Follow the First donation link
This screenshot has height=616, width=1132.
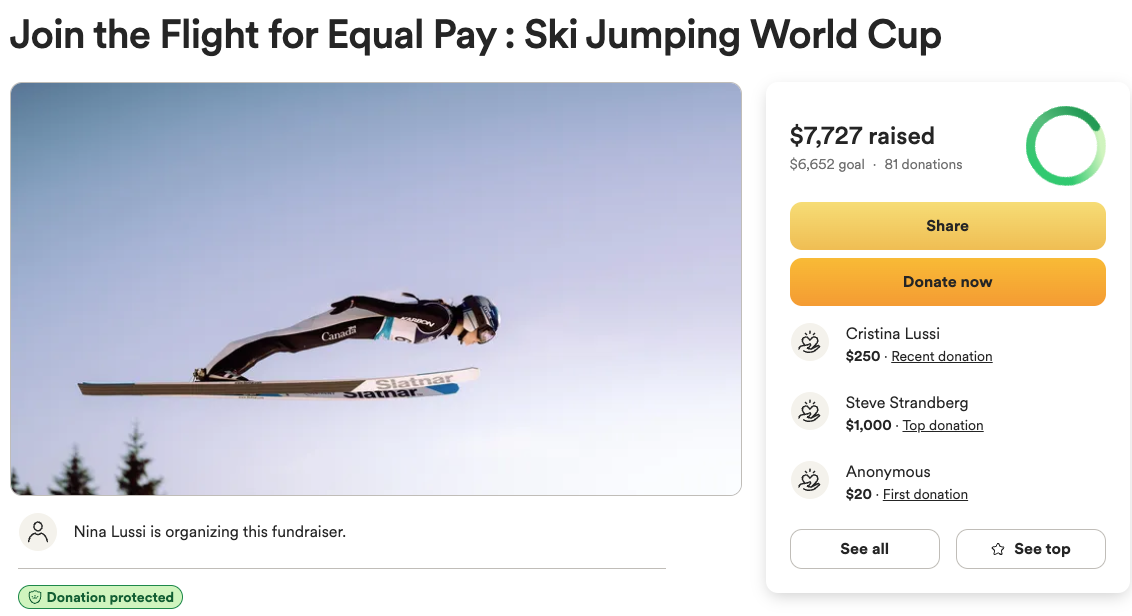point(925,494)
